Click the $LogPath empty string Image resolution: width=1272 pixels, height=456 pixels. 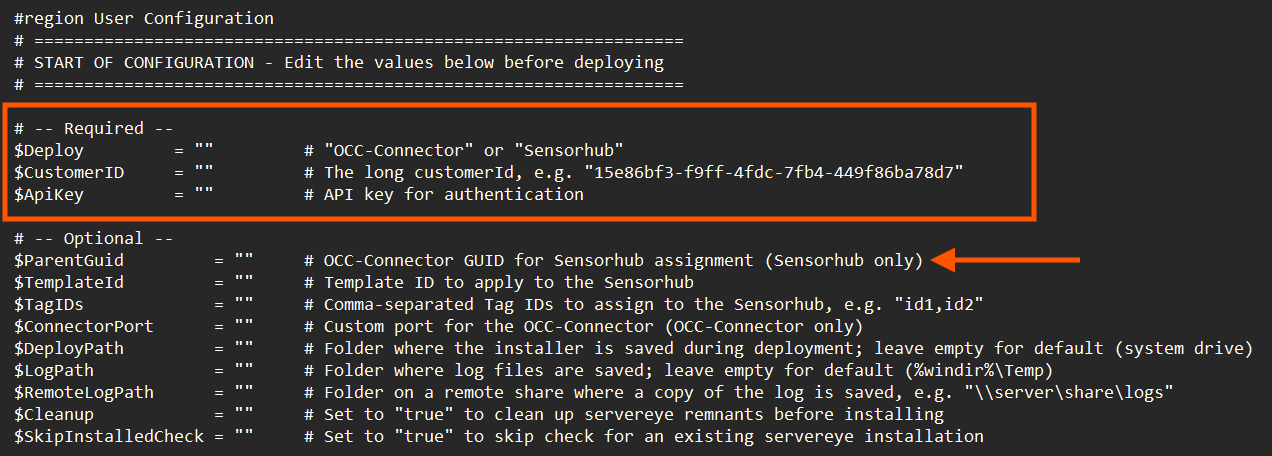coord(244,370)
